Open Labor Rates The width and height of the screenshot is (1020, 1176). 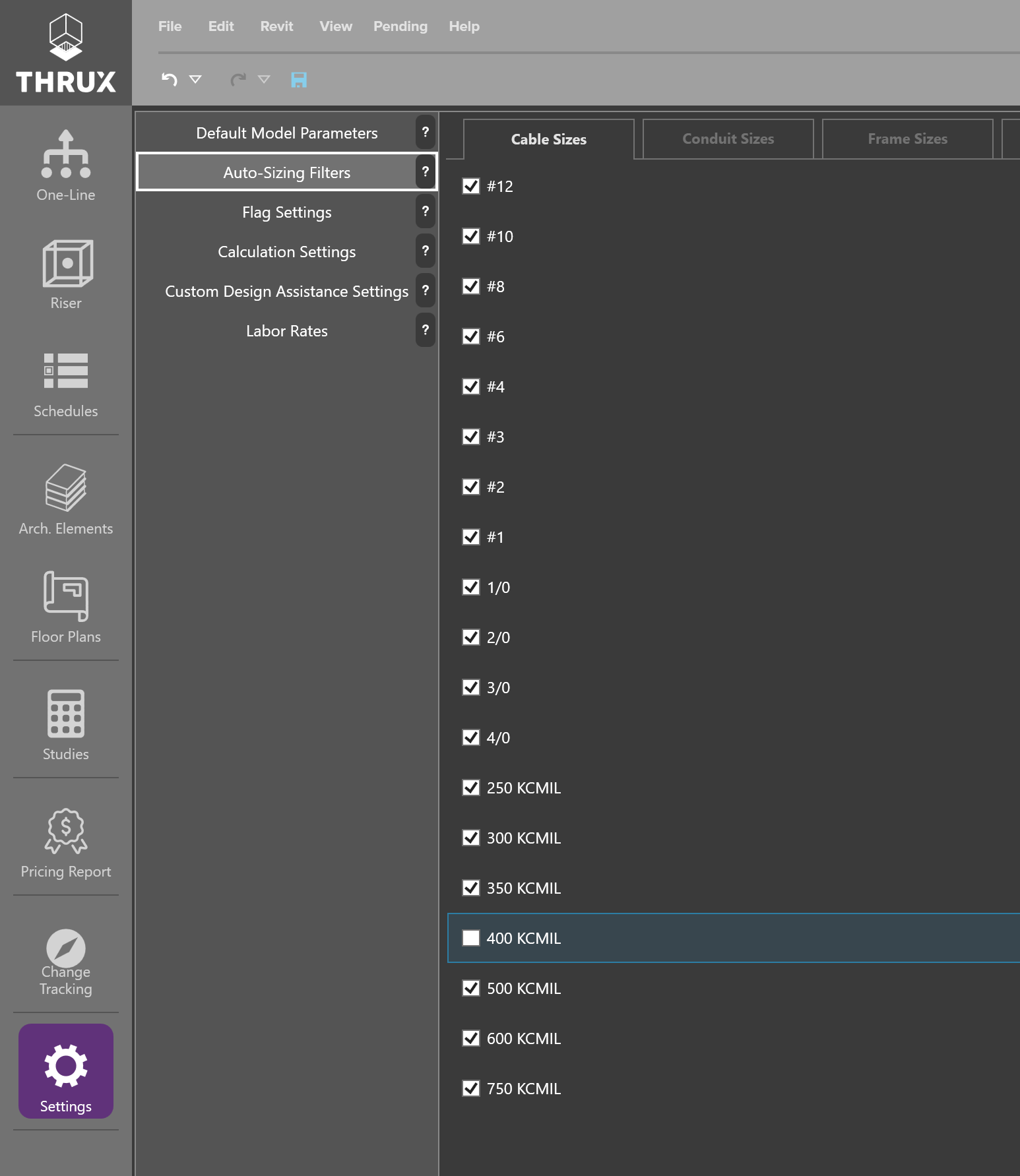pyautogui.click(x=287, y=330)
